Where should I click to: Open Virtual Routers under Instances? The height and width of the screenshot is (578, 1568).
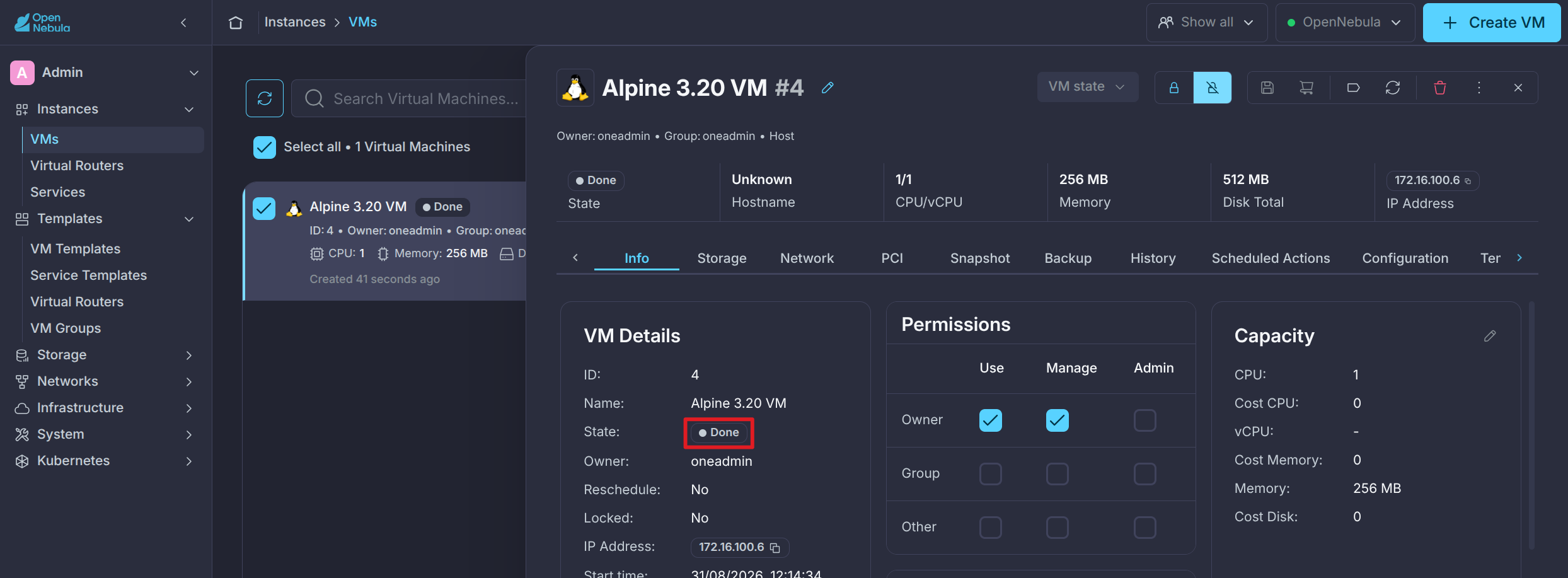[x=77, y=166]
